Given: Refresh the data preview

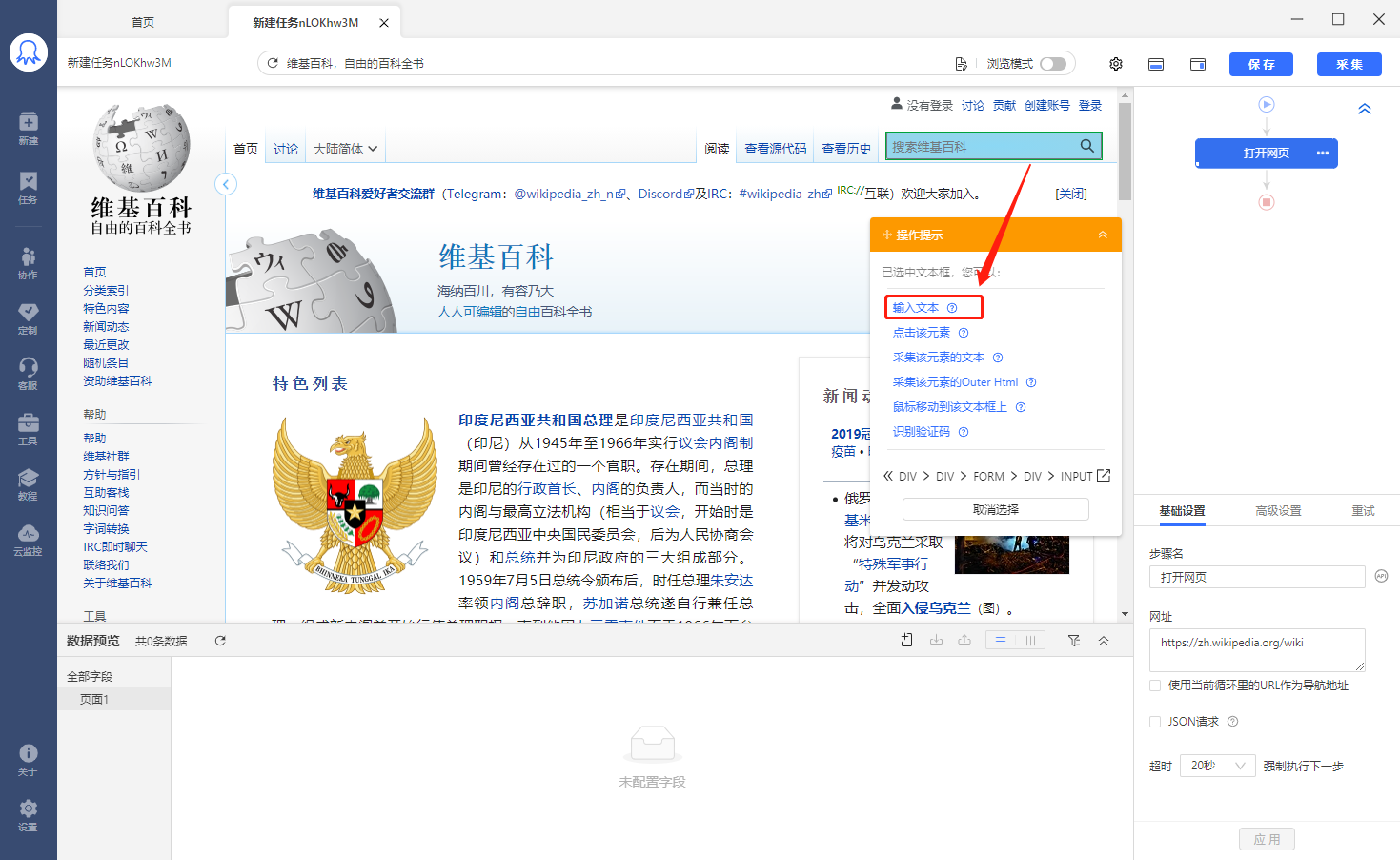Looking at the screenshot, I should pyautogui.click(x=220, y=641).
